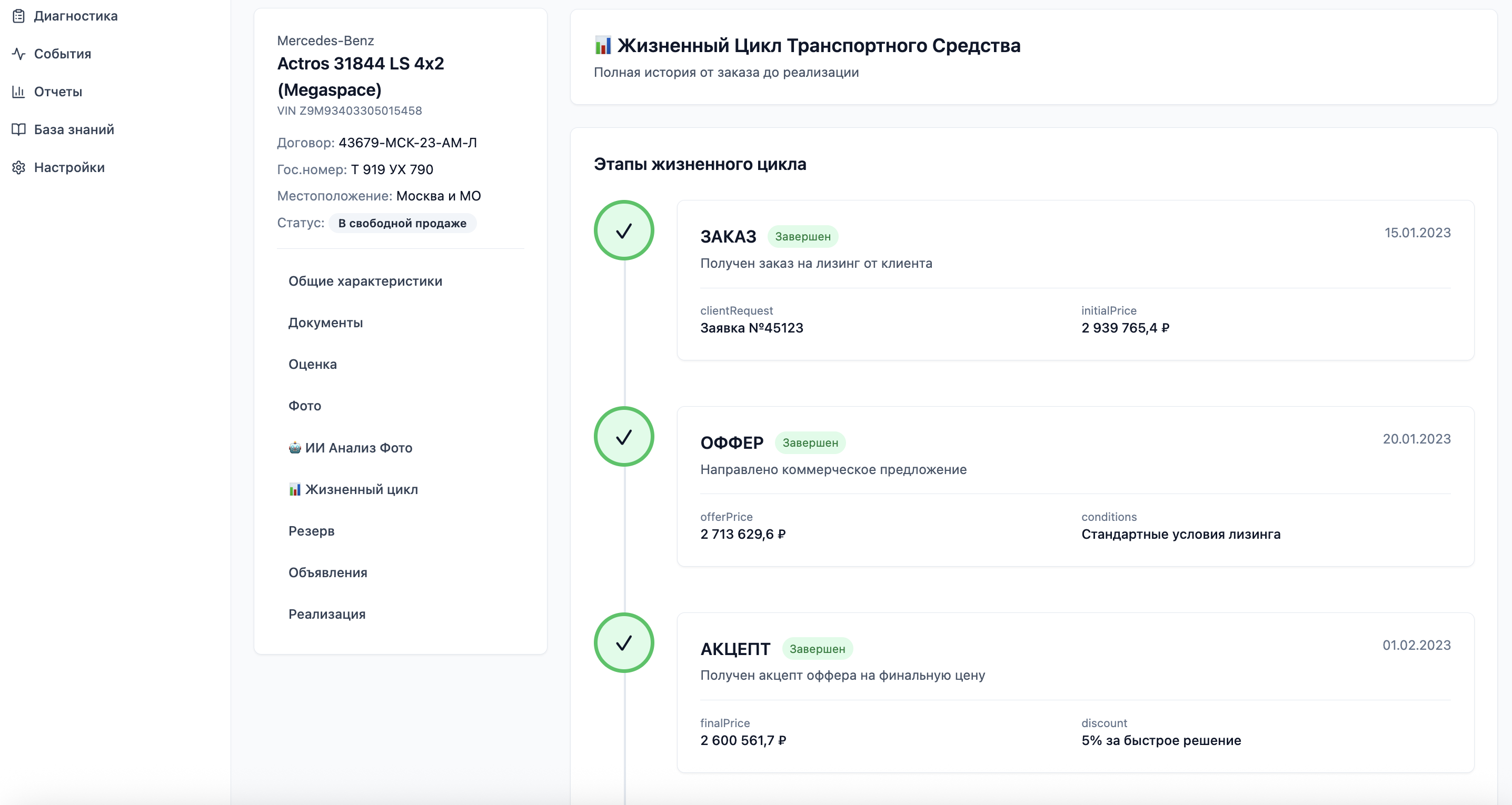Click the Заявка №45123 client request value
1512x805 pixels.
tap(751, 328)
